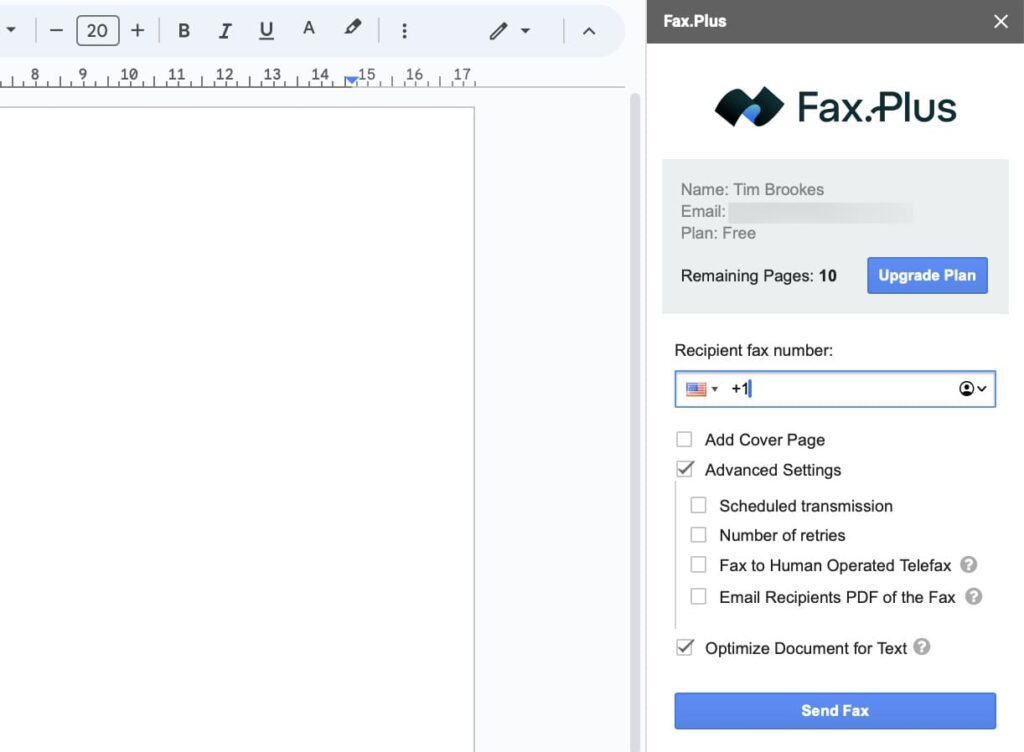Click the Upgrade Plan button

927,276
